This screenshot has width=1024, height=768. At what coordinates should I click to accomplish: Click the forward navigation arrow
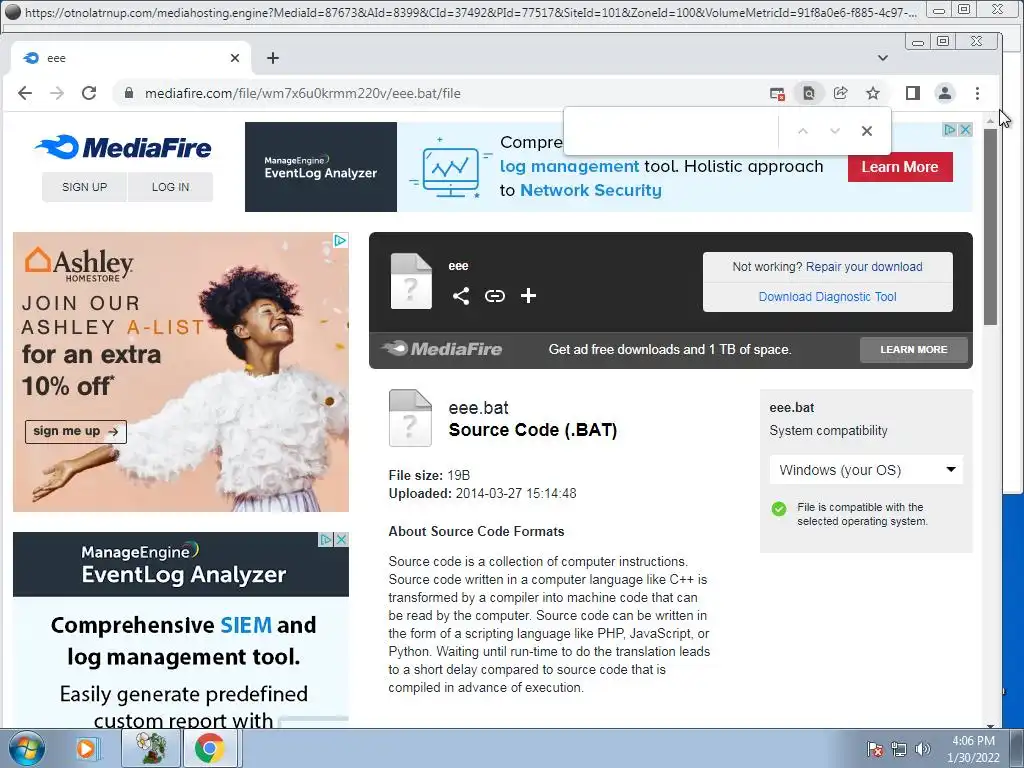point(57,93)
